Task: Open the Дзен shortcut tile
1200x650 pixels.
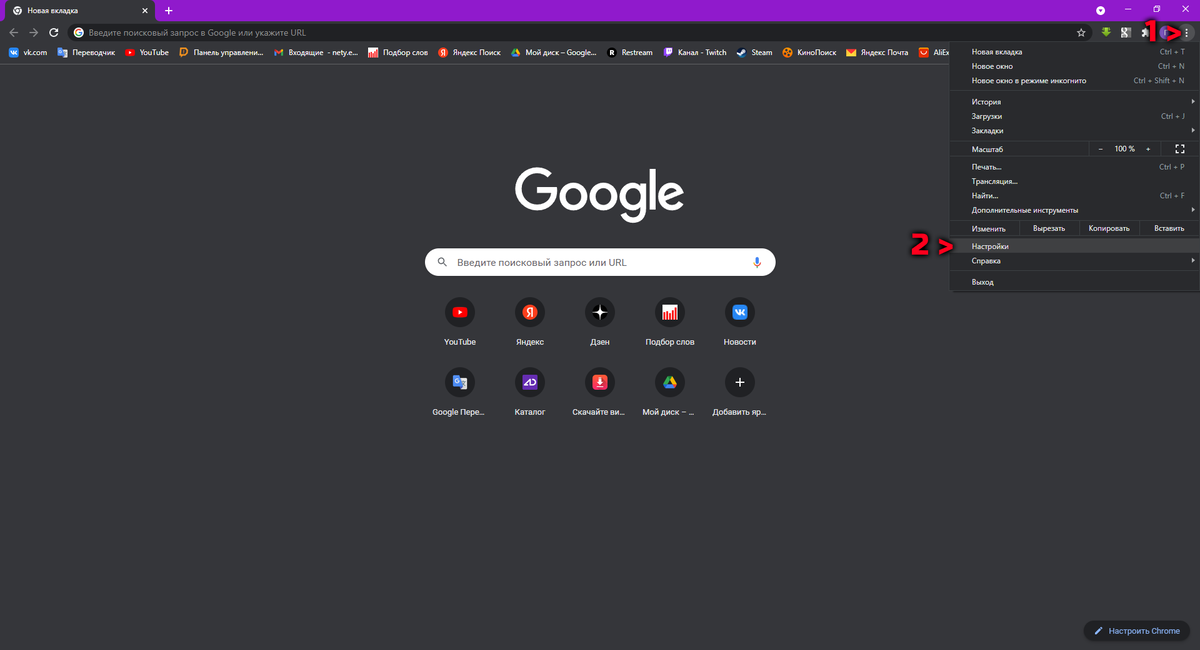Action: point(600,322)
